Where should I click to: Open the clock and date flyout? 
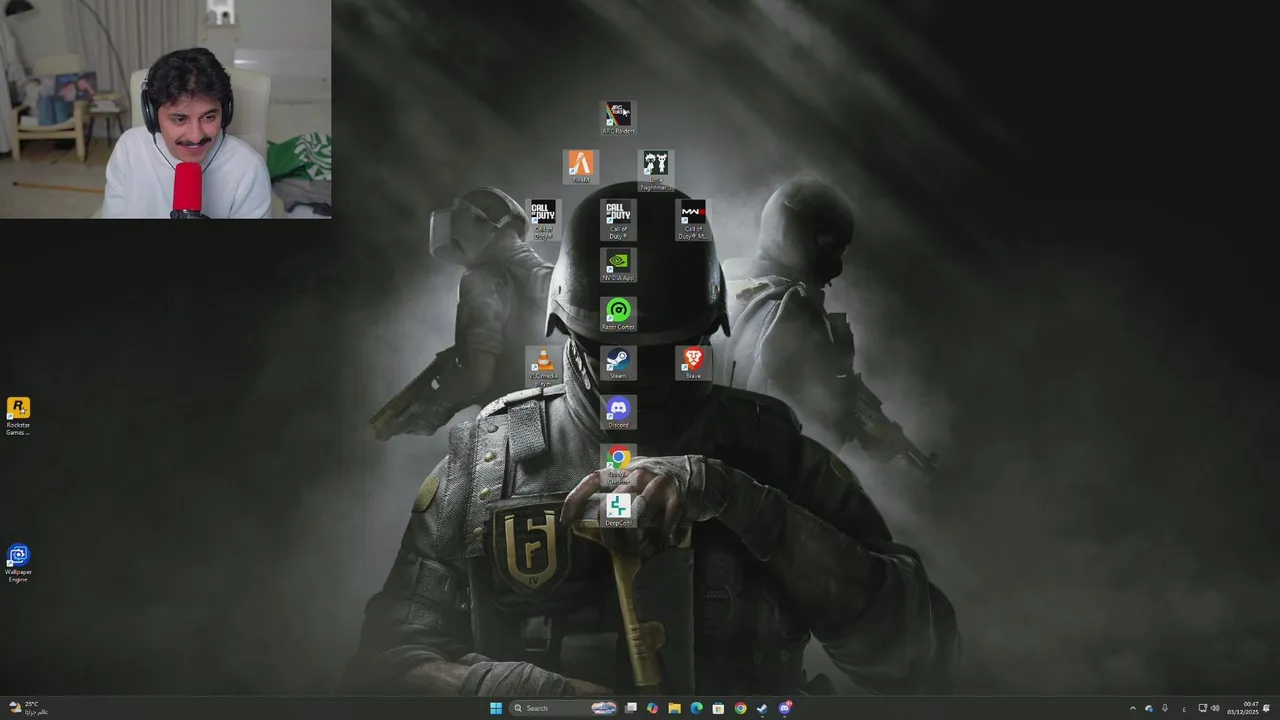[1243, 708]
